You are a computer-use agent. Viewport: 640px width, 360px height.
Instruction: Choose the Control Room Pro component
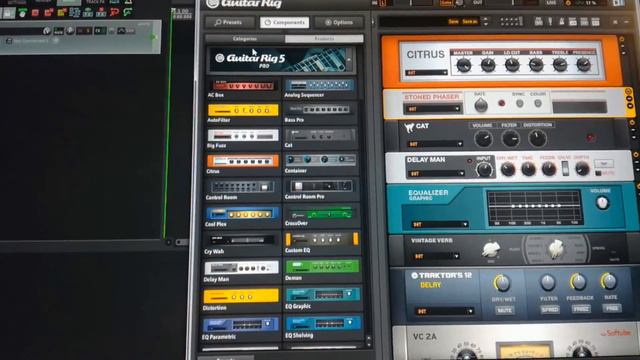click(321, 190)
